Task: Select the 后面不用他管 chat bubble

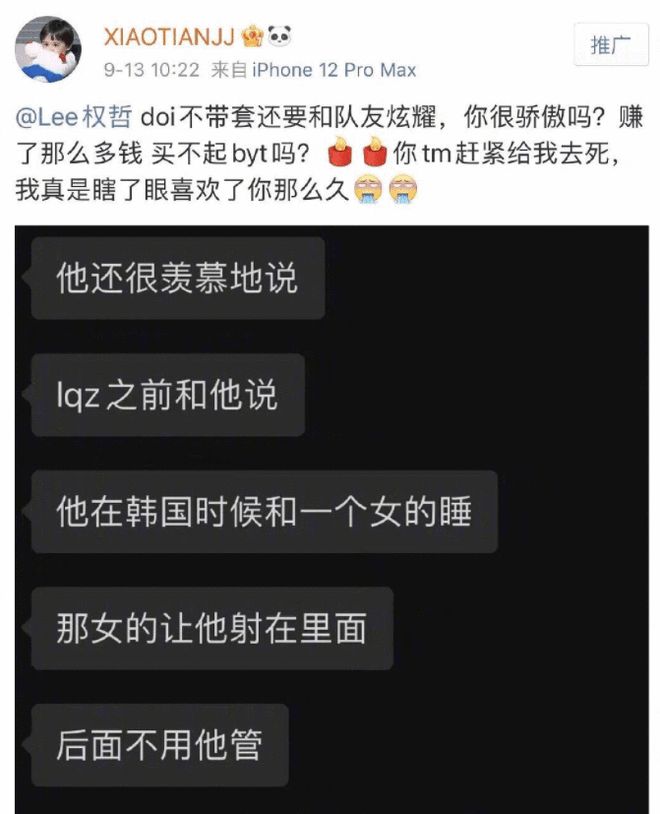Action: coord(160,745)
